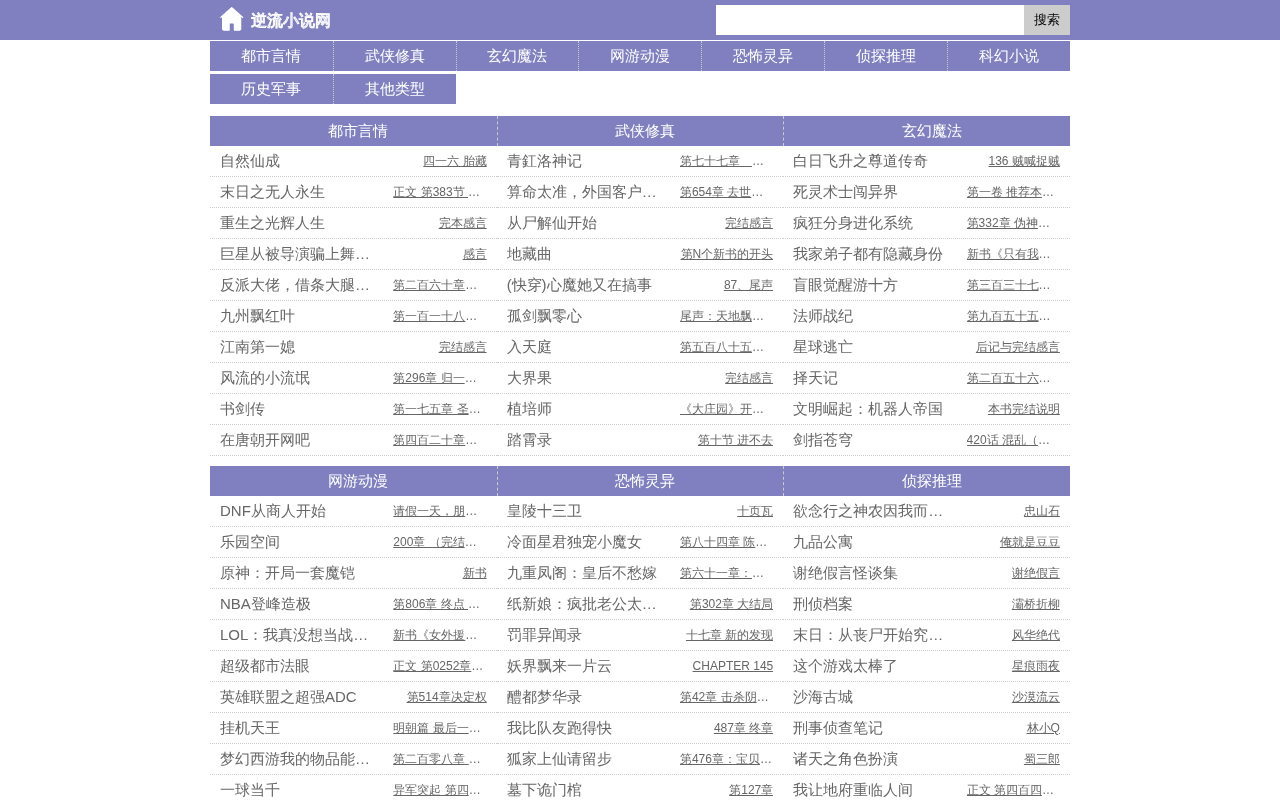The width and height of the screenshot is (1280, 800).
Task: Open the novel 入天庭
Action: coord(529,347)
